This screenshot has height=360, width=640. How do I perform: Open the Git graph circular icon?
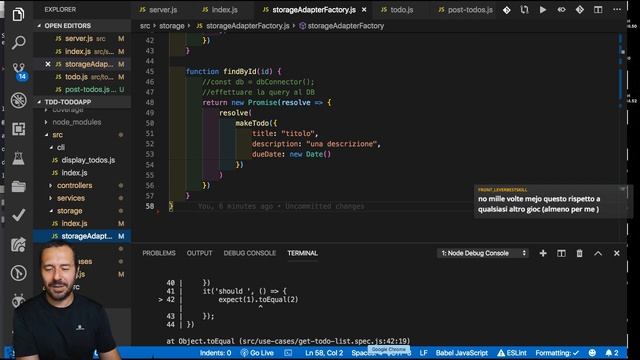18,273
